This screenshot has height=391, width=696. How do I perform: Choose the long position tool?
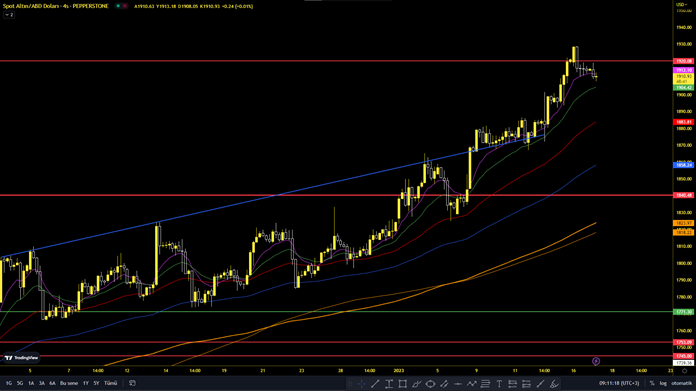513,383
